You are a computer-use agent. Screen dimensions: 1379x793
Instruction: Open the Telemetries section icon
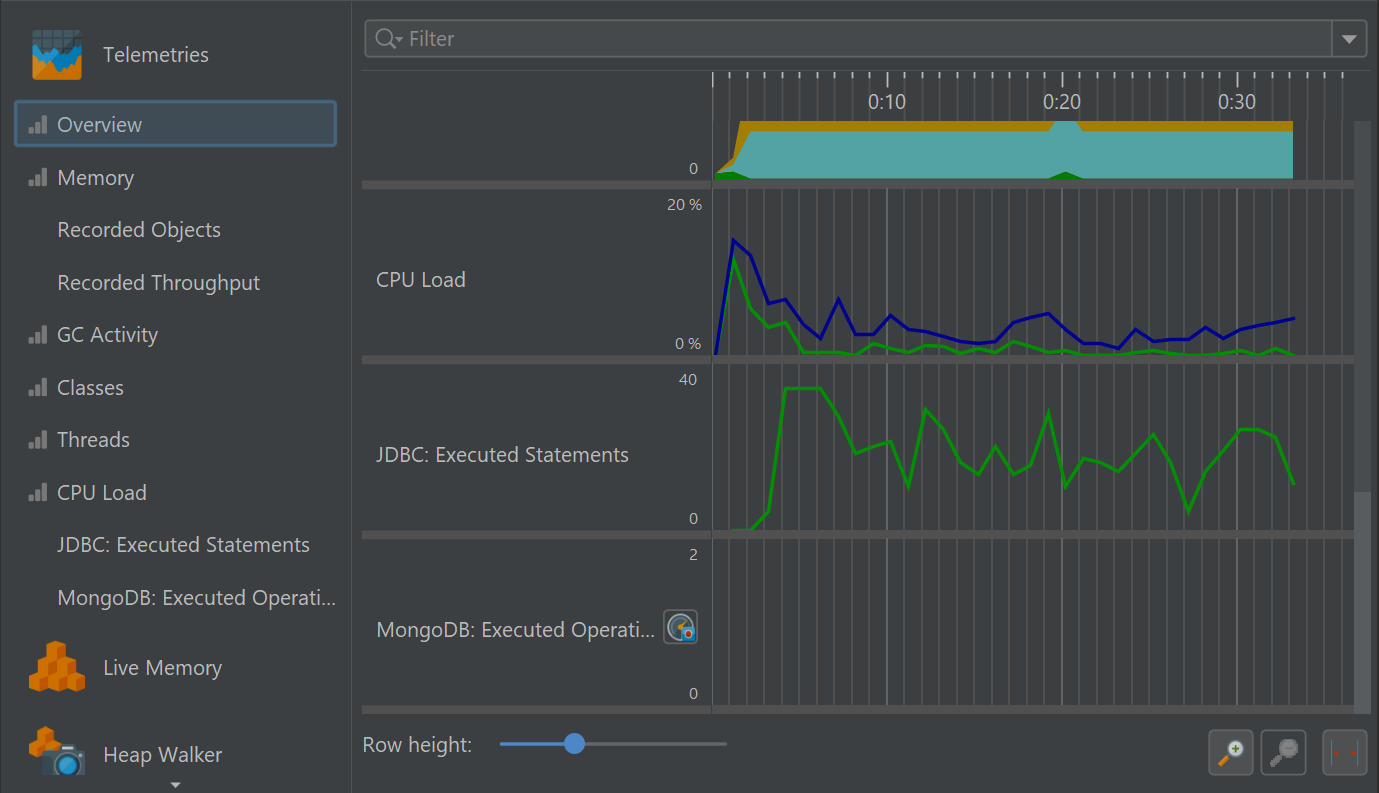tap(56, 54)
